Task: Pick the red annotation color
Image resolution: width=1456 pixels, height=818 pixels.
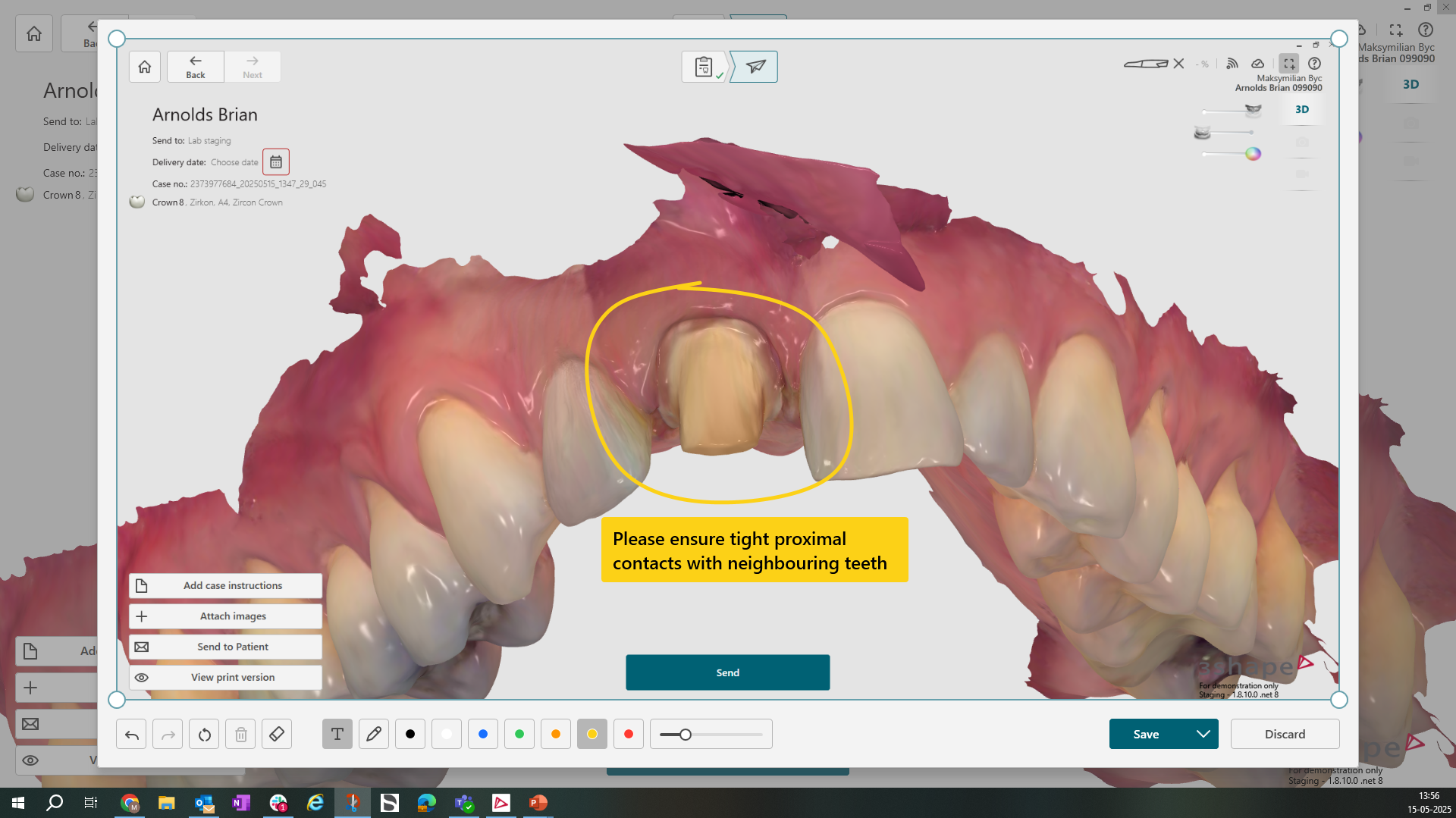Action: (629, 734)
